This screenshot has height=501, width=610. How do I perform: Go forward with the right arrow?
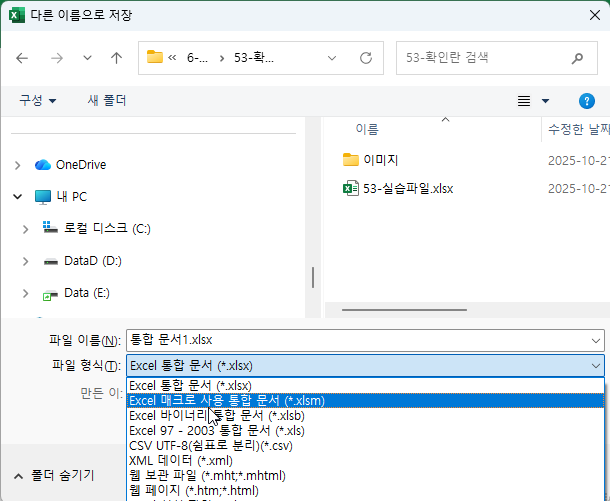pos(57,58)
